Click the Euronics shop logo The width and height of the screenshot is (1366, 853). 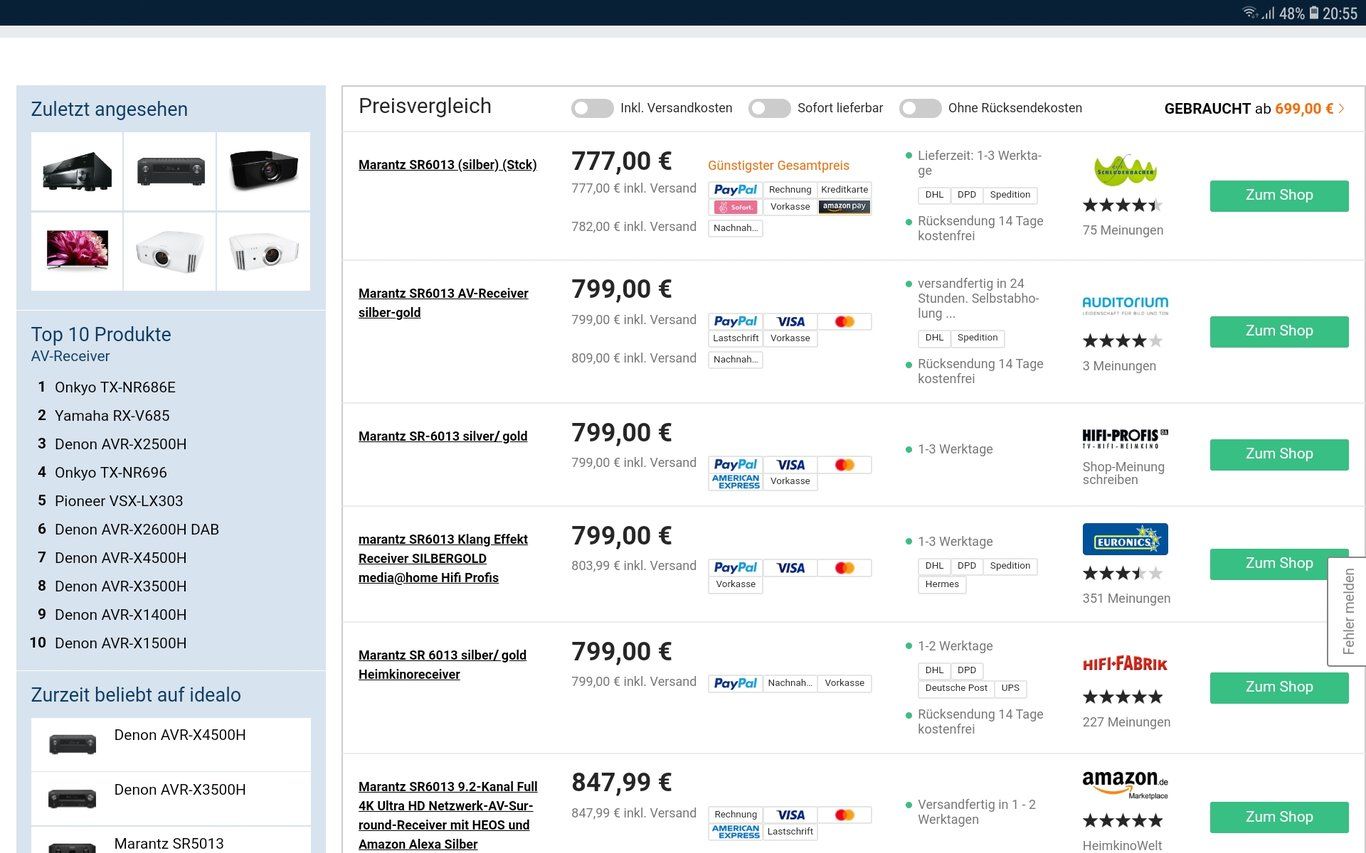[x=1125, y=539]
